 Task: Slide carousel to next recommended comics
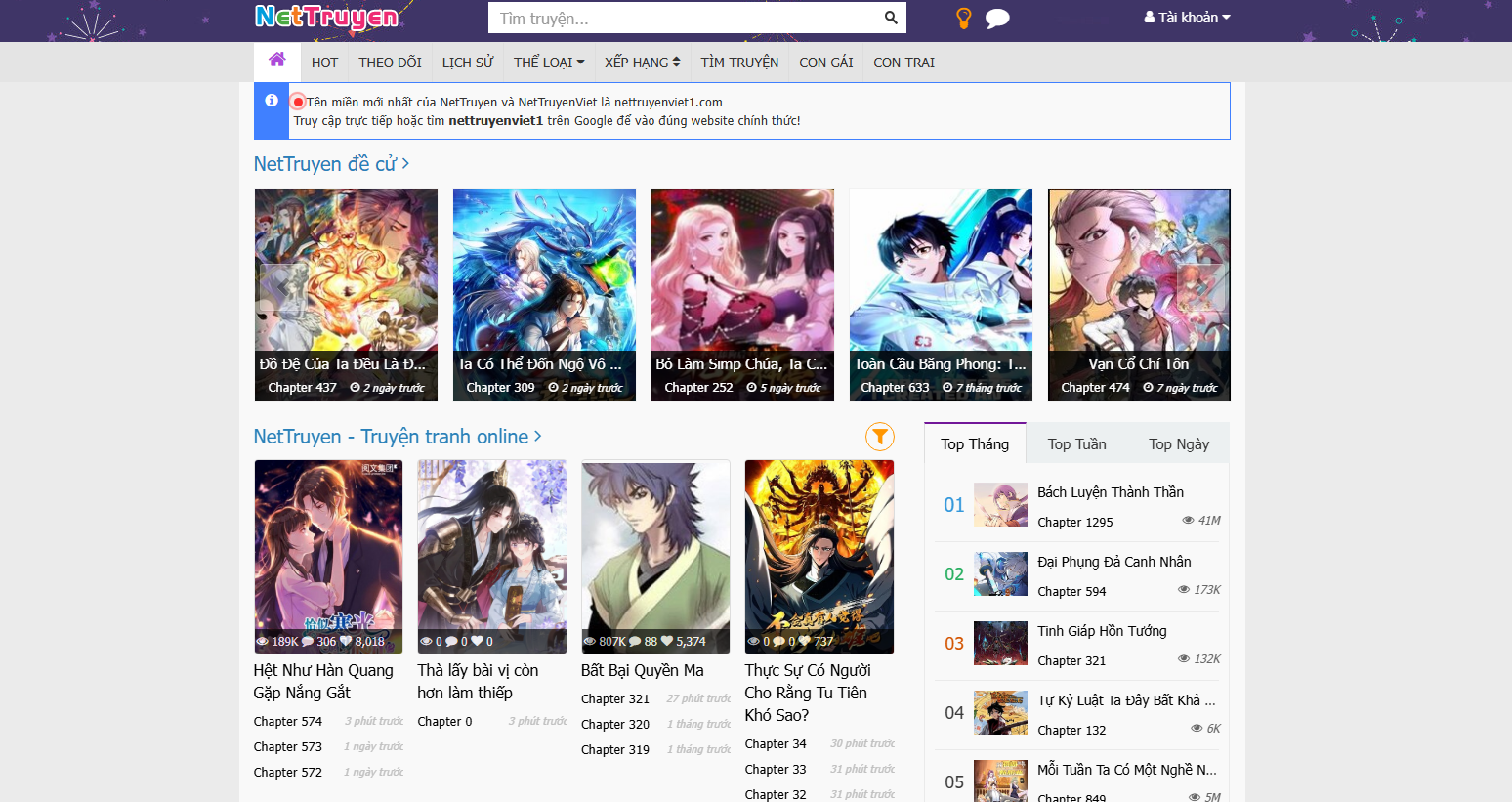click(x=1201, y=288)
